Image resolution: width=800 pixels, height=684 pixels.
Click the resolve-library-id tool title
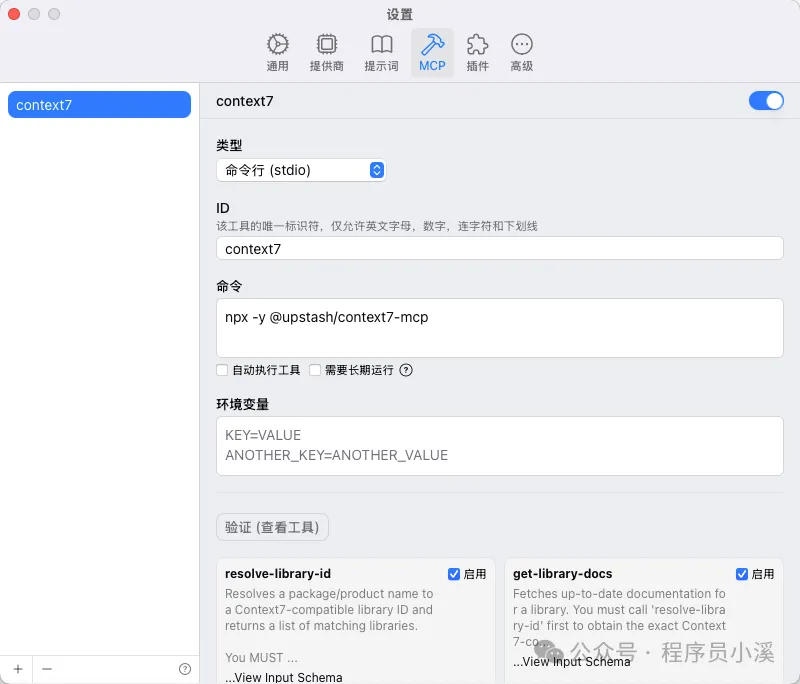278,574
